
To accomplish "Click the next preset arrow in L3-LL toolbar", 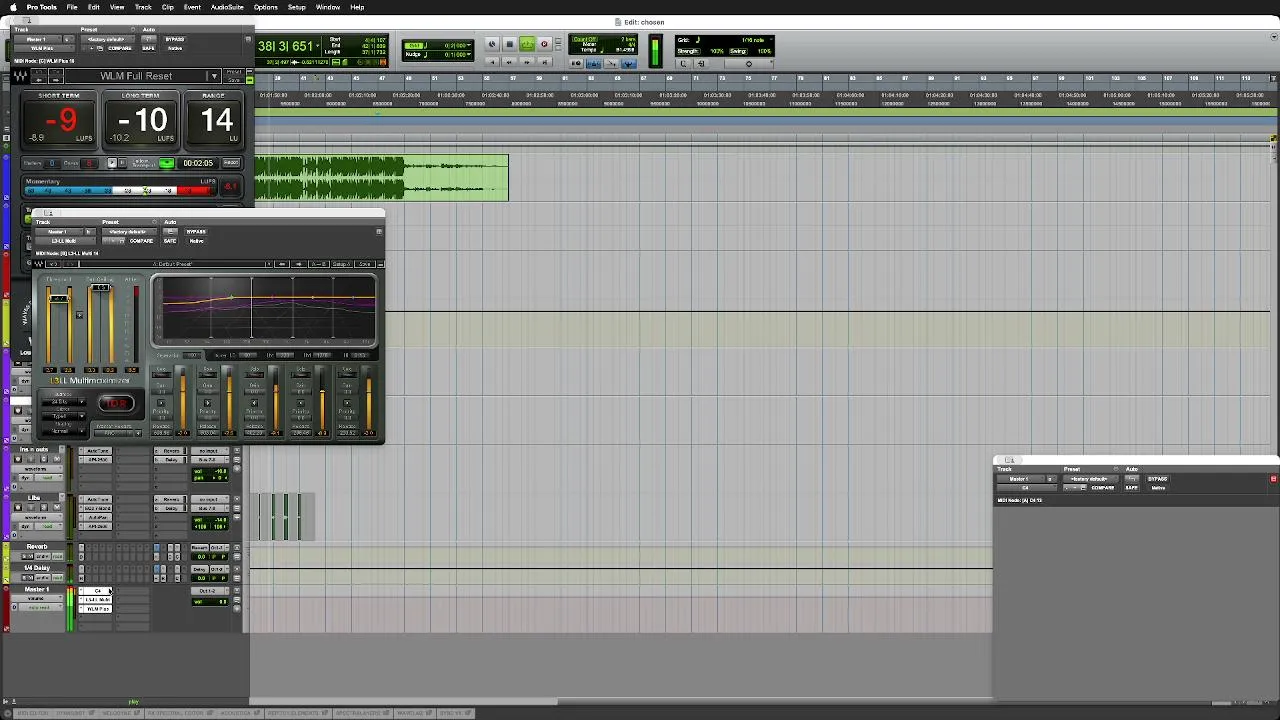I will point(298,264).
